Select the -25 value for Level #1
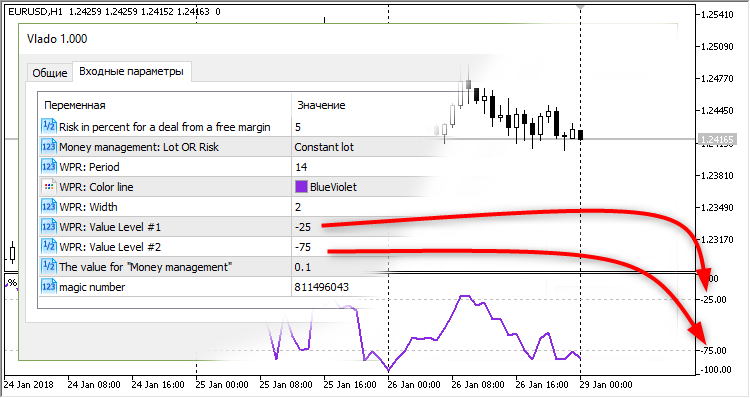 (x=303, y=227)
